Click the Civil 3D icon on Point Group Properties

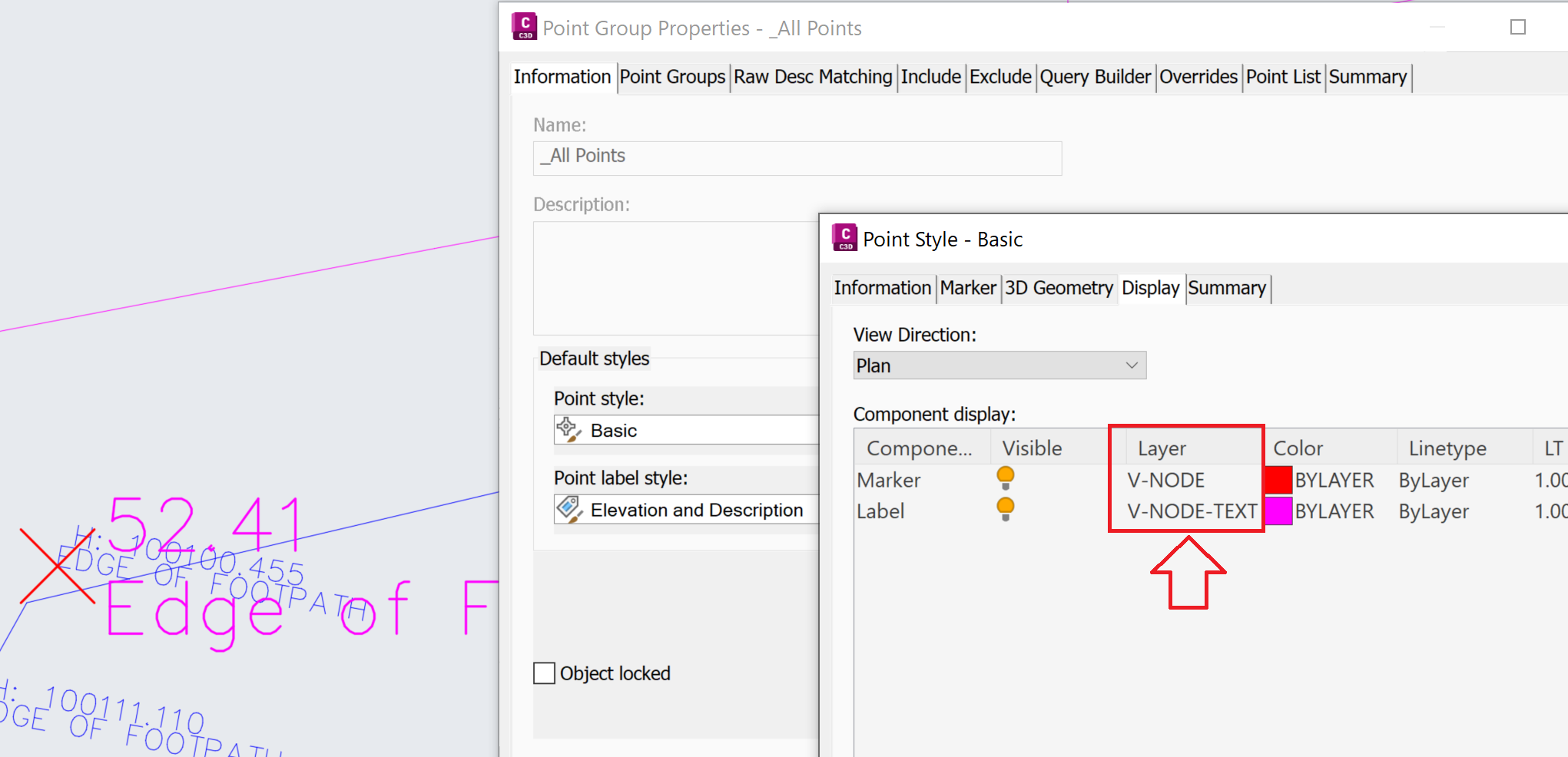point(524,26)
